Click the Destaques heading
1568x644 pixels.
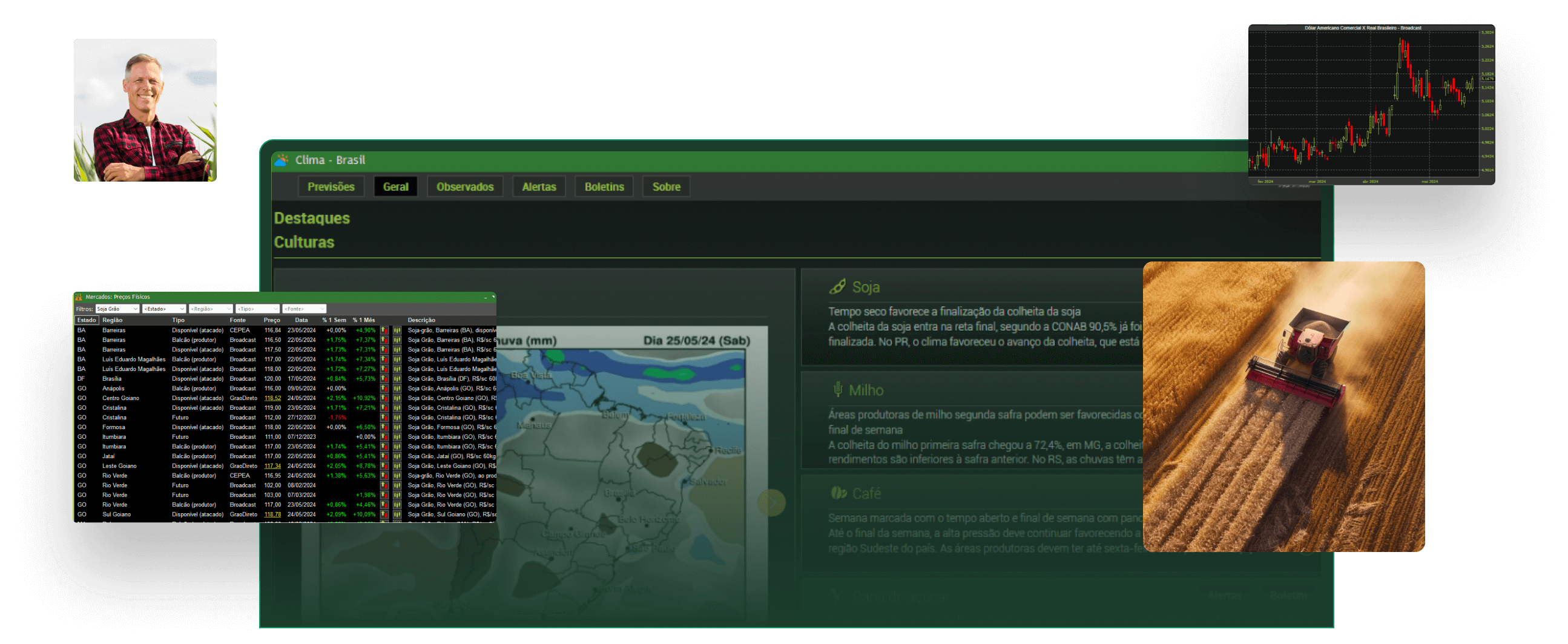[x=312, y=218]
